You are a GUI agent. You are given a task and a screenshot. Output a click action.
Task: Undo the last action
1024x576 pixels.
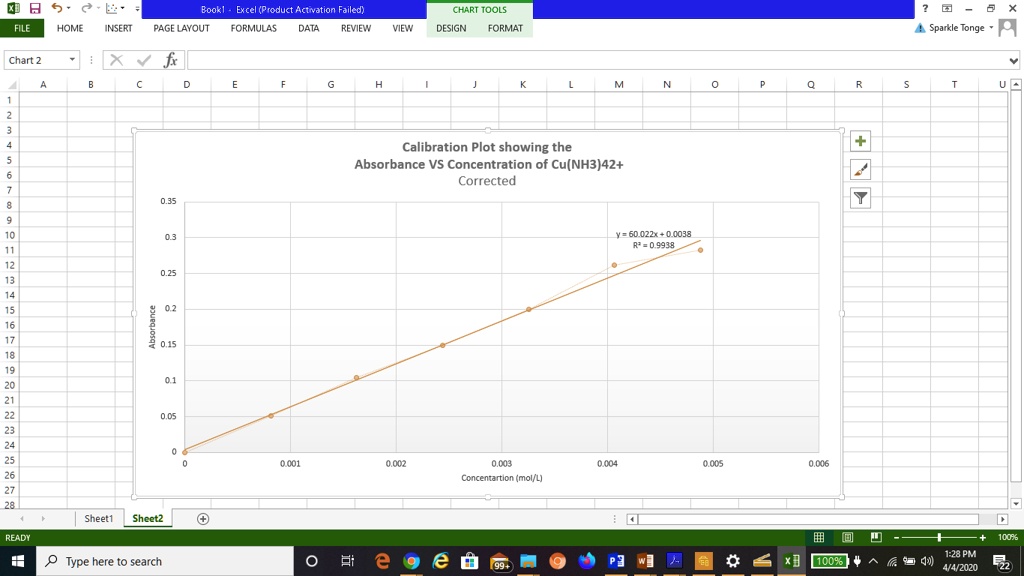tap(56, 8)
